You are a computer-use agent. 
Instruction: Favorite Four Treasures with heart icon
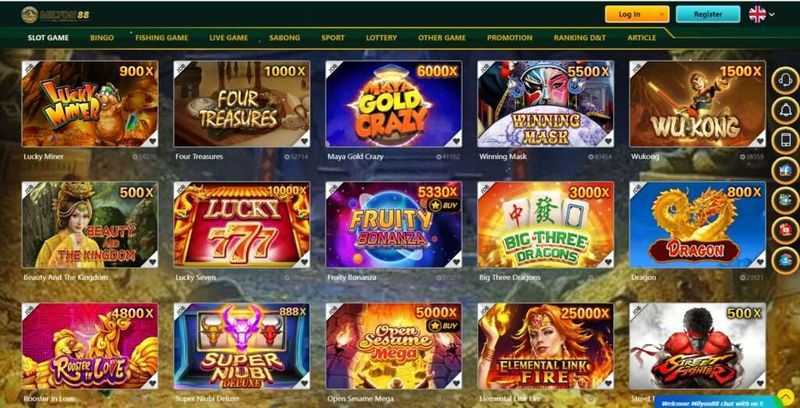click(x=305, y=141)
